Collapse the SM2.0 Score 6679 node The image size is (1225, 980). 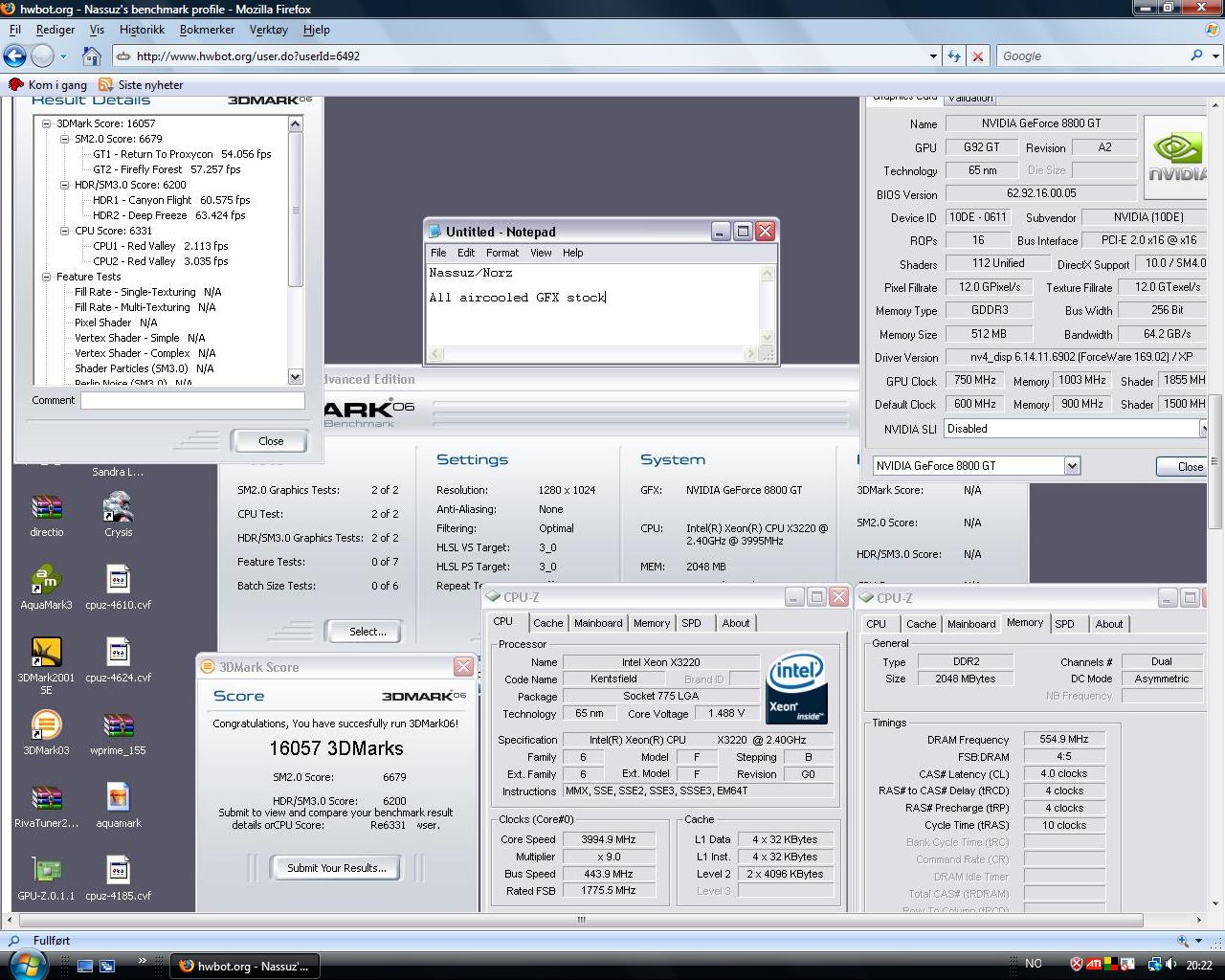pos(64,139)
